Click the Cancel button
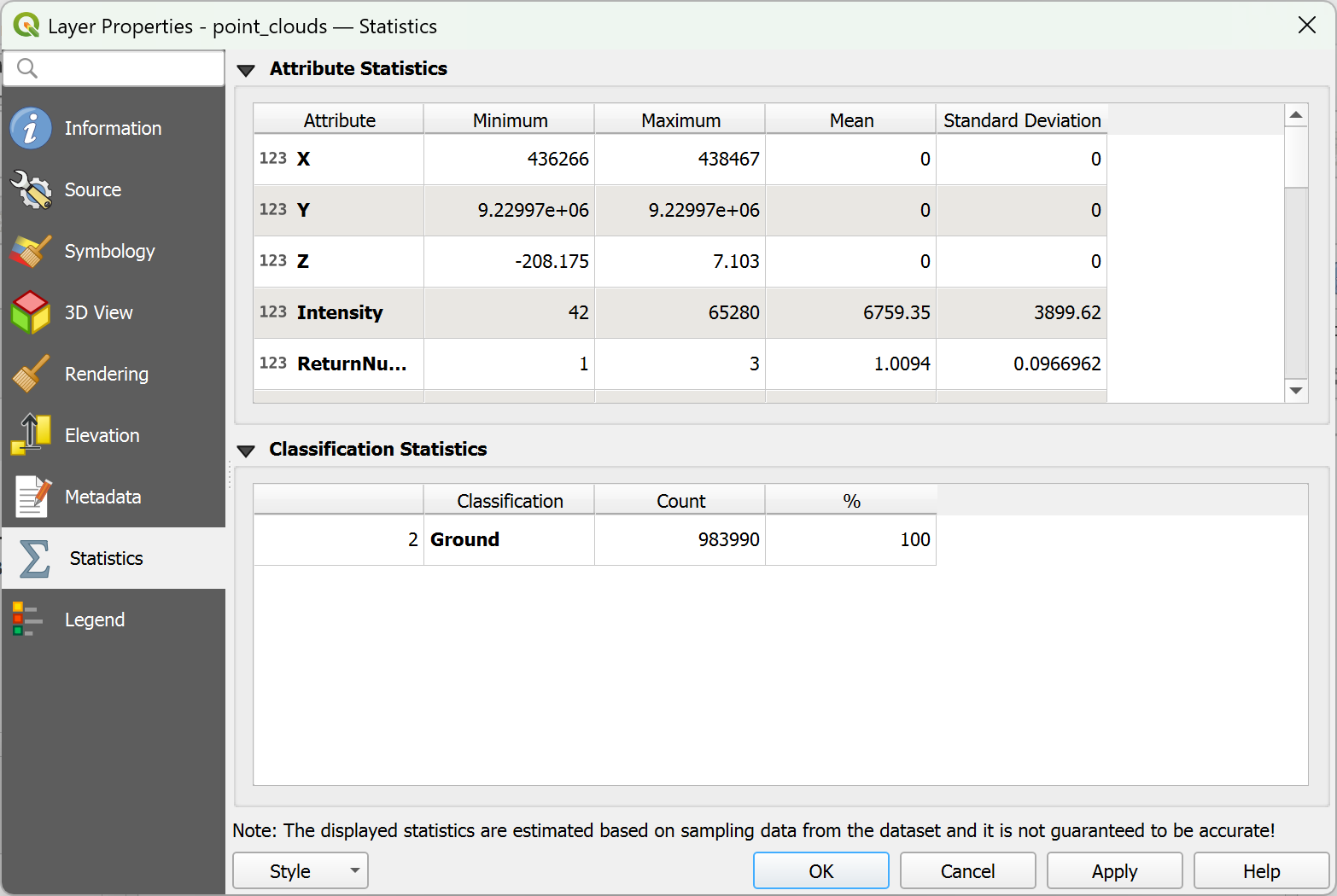This screenshot has height=896, width=1337. [968, 870]
